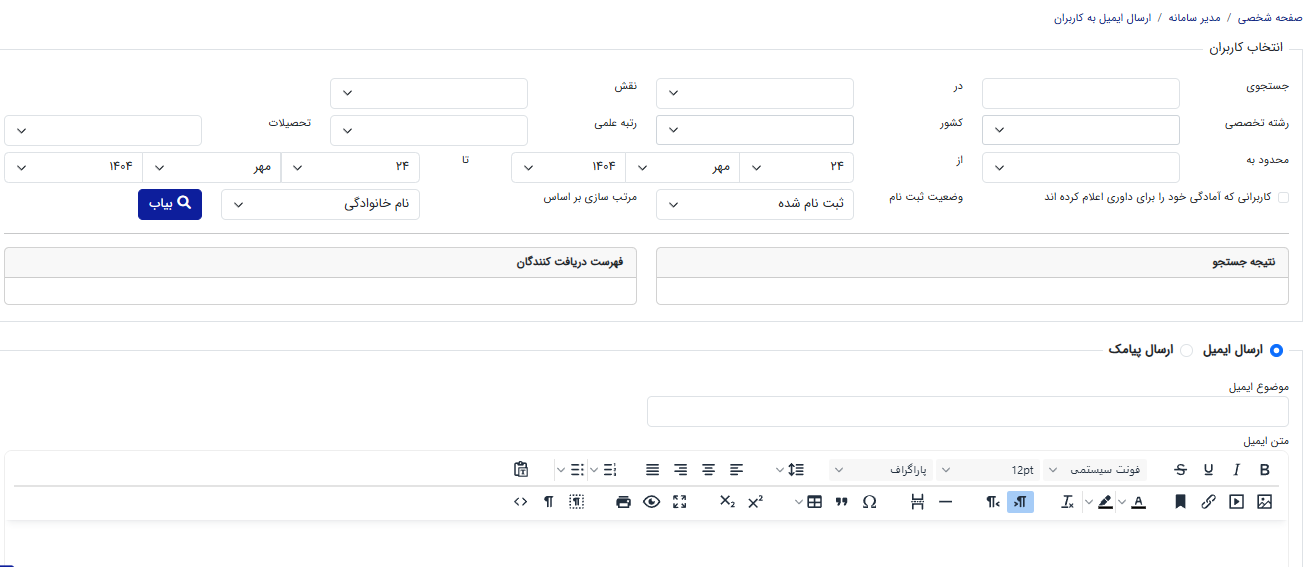Insert an image into email body
1304x567 pixels.
coord(1265,502)
